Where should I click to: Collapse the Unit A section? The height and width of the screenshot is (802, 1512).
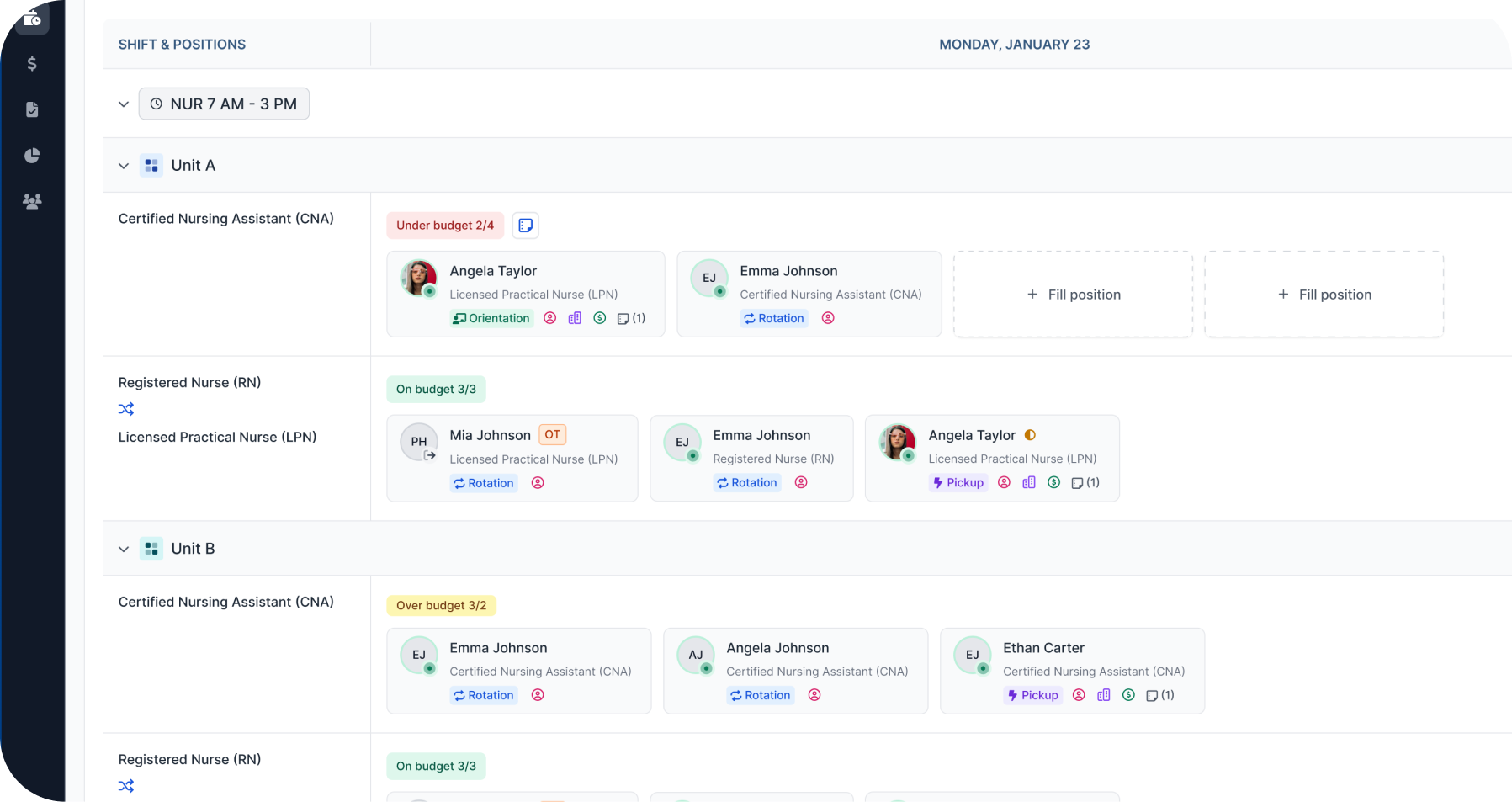click(123, 165)
